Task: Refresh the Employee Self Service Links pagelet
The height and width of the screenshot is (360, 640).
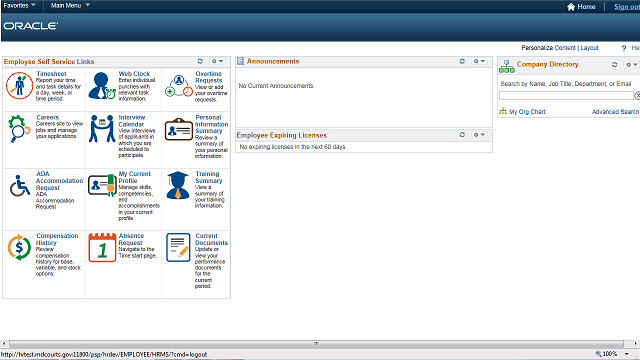Action: [x=200, y=61]
